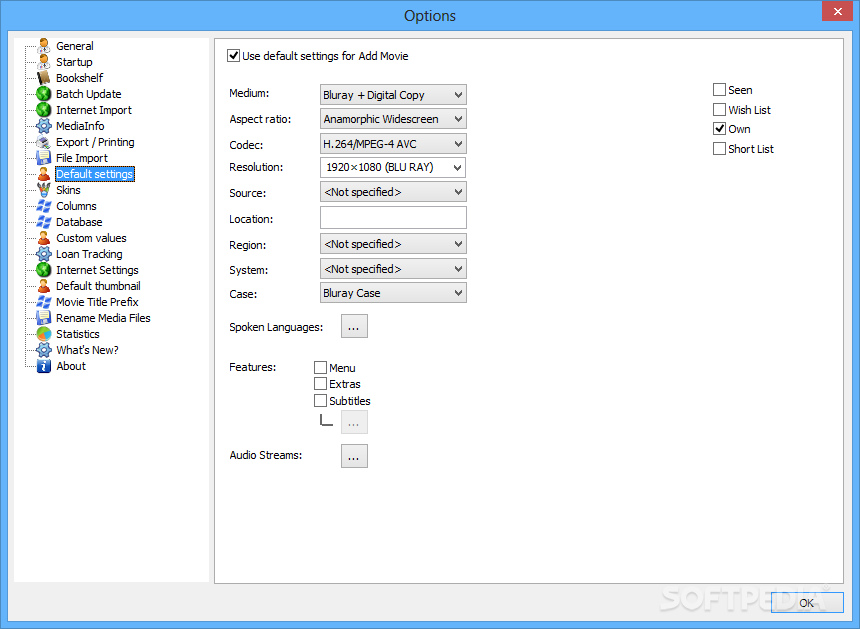Enable the Menu feature checkbox
The image size is (860, 629).
pyautogui.click(x=320, y=367)
